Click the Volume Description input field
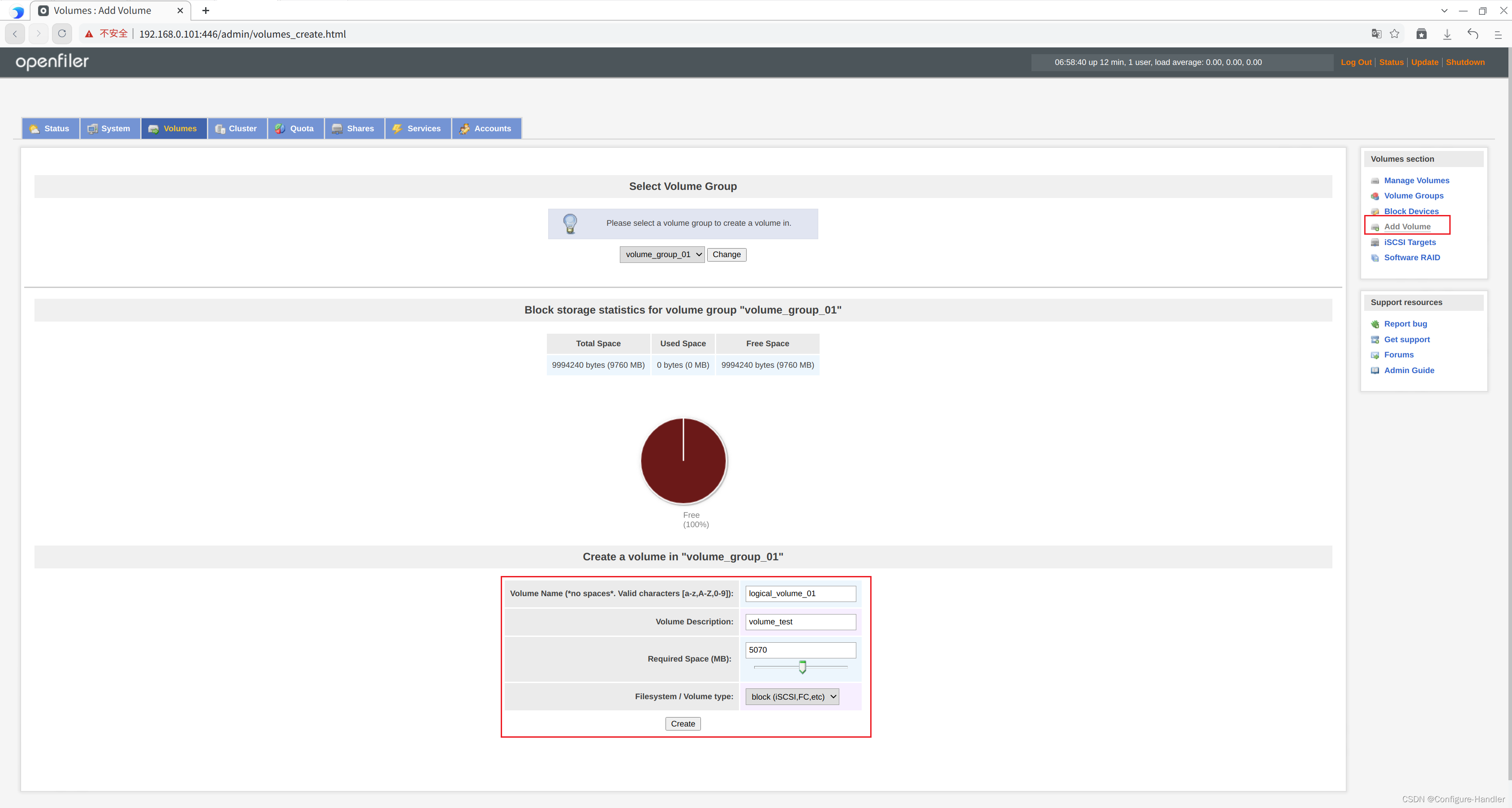The height and width of the screenshot is (808, 1512). point(800,622)
